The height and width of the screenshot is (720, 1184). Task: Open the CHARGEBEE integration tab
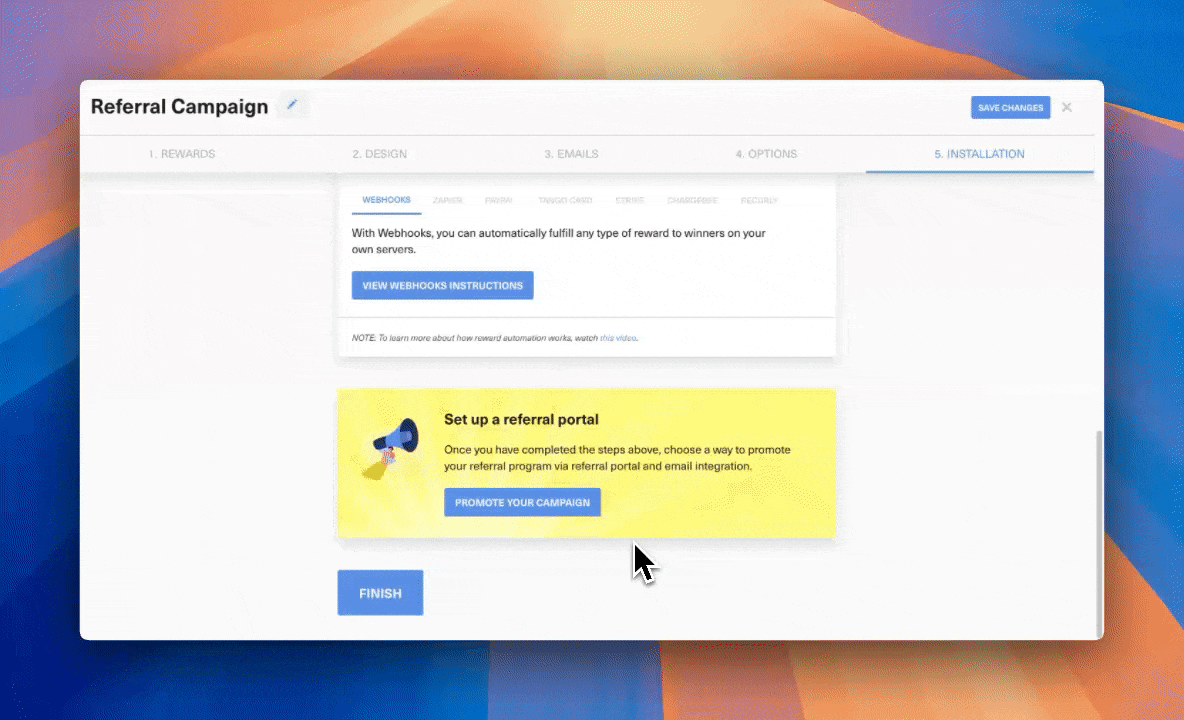click(692, 200)
